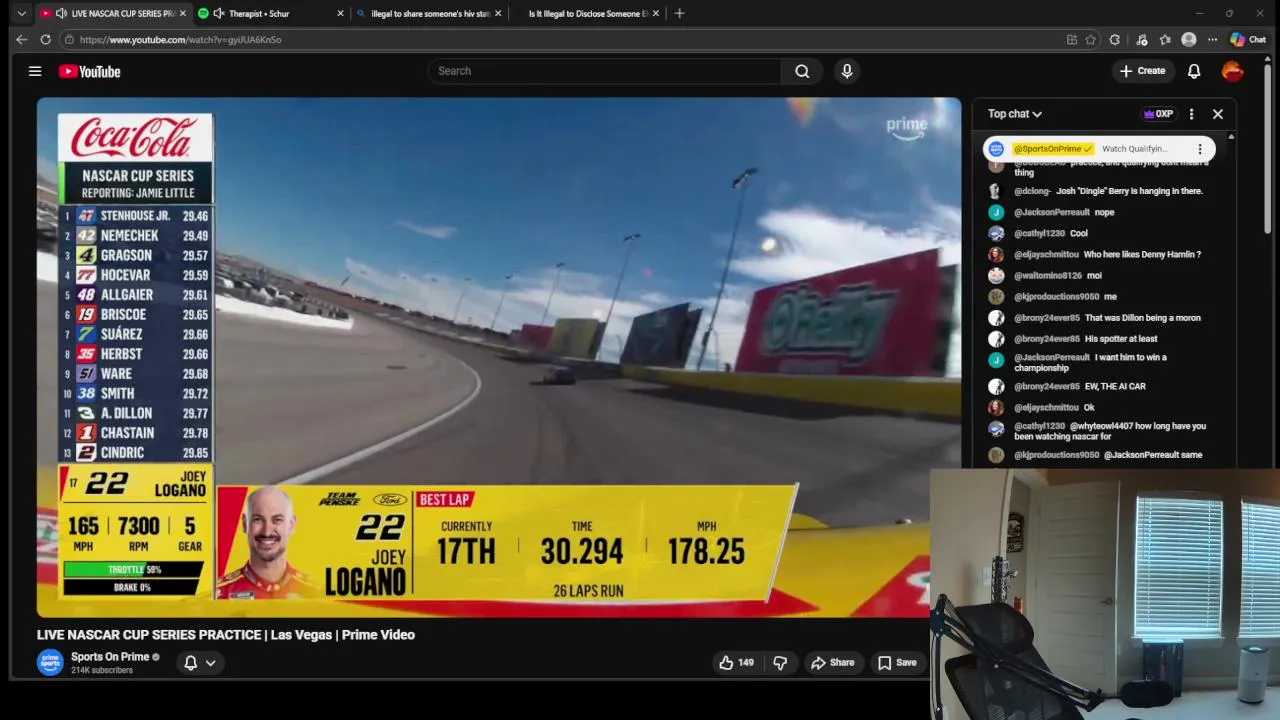
Task: Close the live chat panel
Action: click(1218, 114)
